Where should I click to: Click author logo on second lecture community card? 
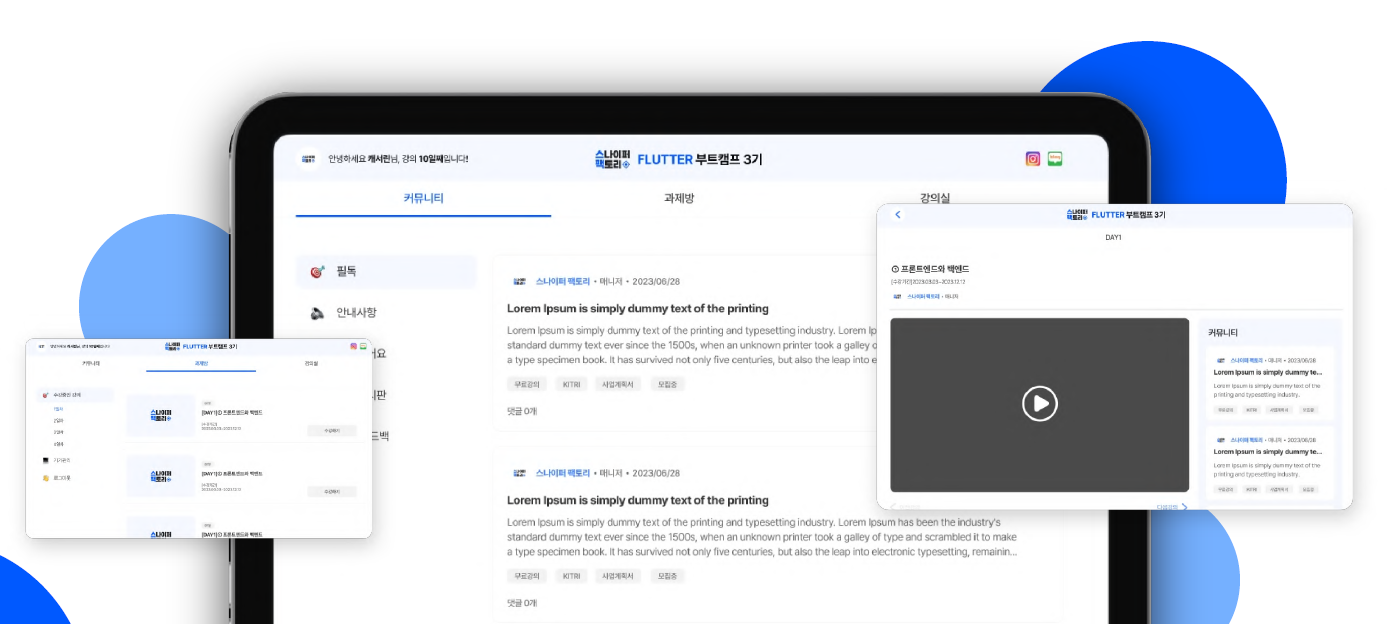click(x=1221, y=441)
